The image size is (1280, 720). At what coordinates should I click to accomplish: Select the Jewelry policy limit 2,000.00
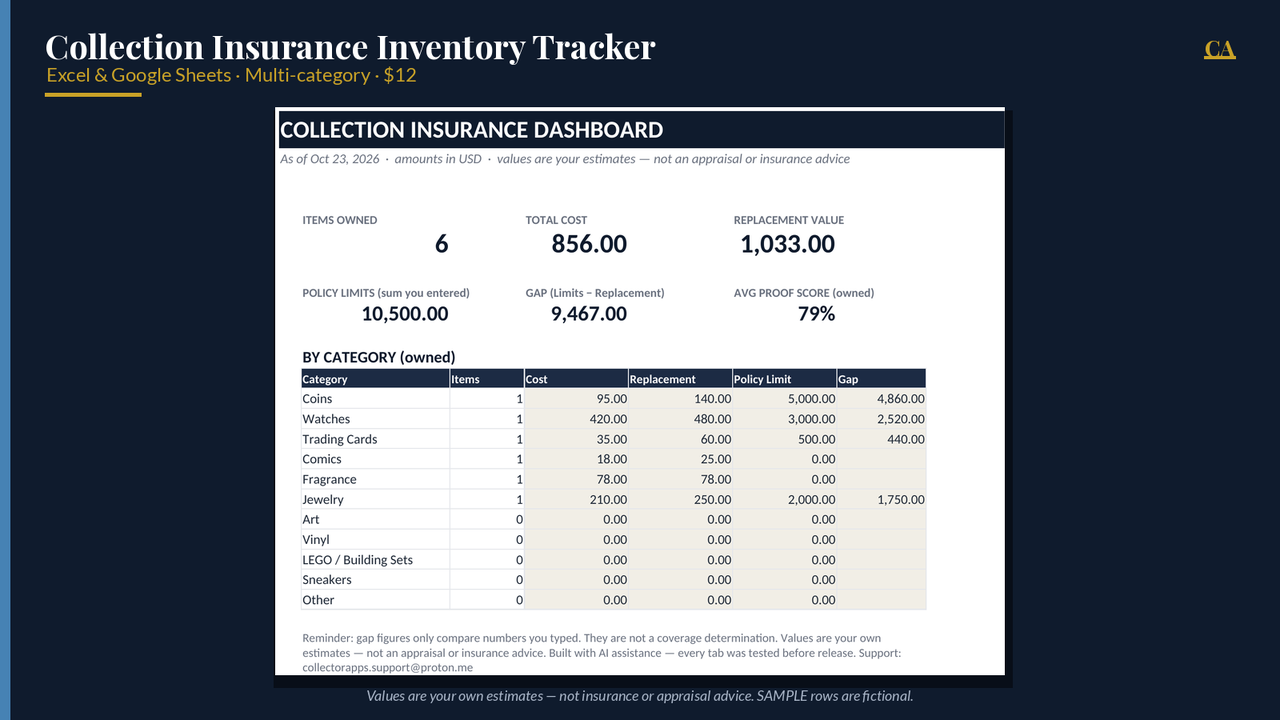[x=784, y=499]
